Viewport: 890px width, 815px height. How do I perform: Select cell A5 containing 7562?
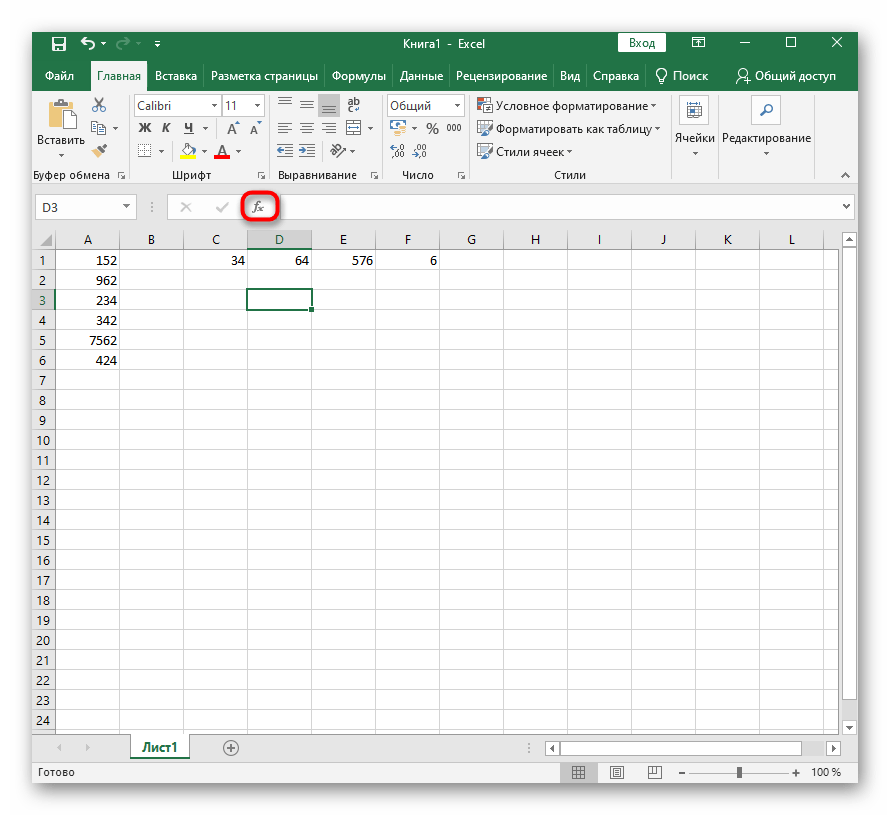[87, 341]
